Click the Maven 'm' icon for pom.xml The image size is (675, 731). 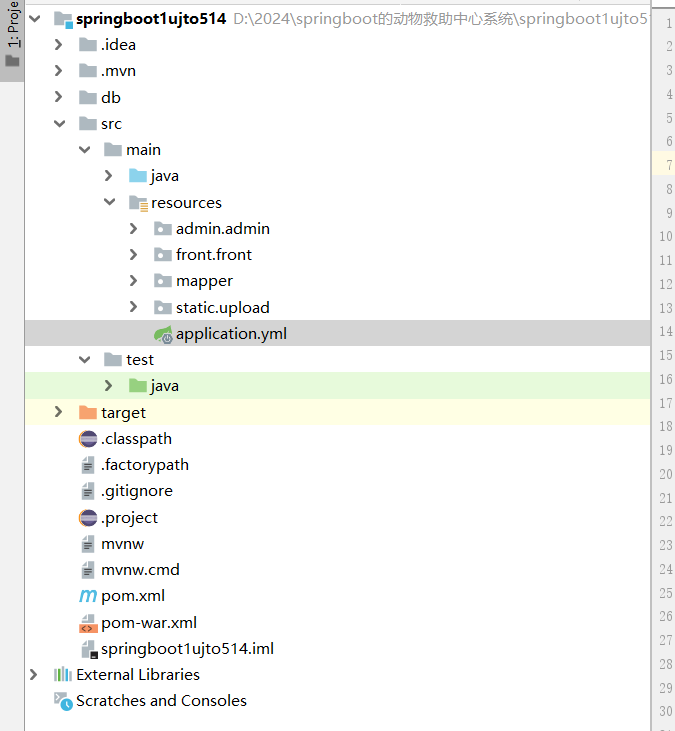[88, 596]
